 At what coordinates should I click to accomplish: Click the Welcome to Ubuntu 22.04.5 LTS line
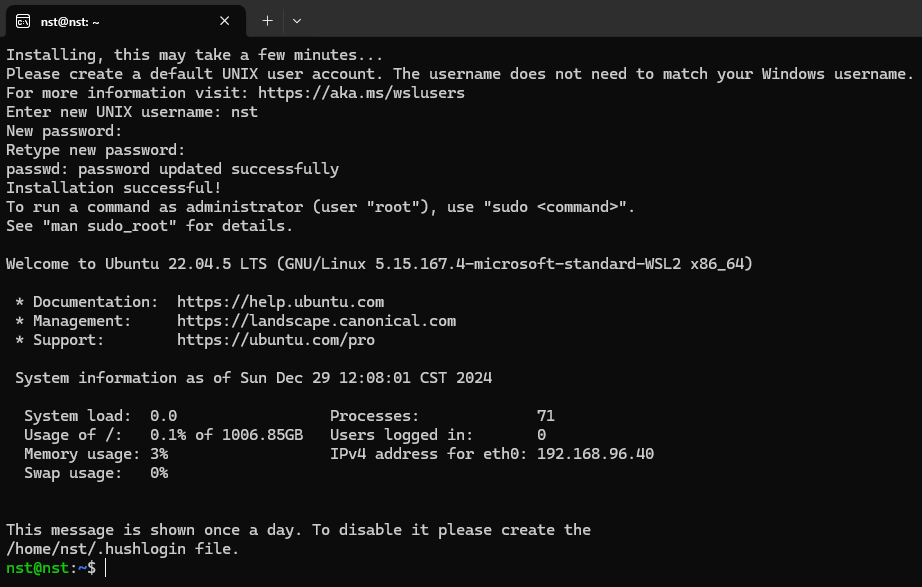tap(379, 264)
